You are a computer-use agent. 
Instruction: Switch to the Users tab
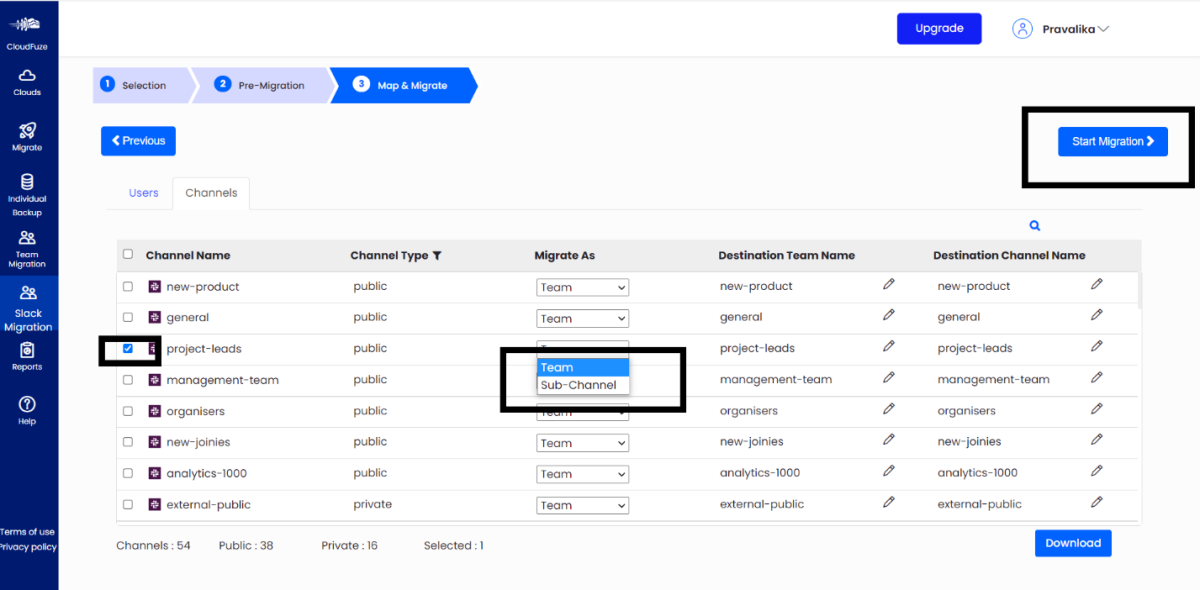coord(143,192)
